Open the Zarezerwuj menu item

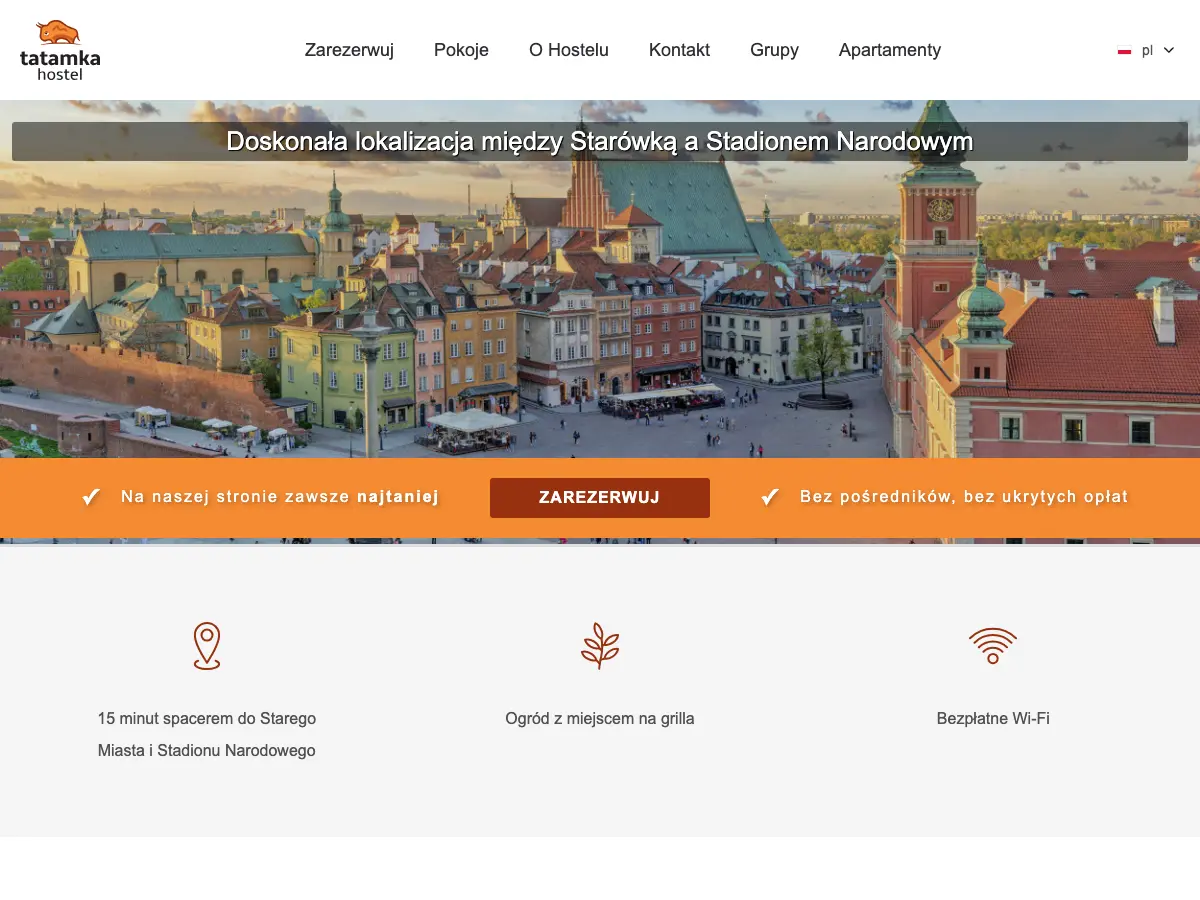pyautogui.click(x=349, y=50)
